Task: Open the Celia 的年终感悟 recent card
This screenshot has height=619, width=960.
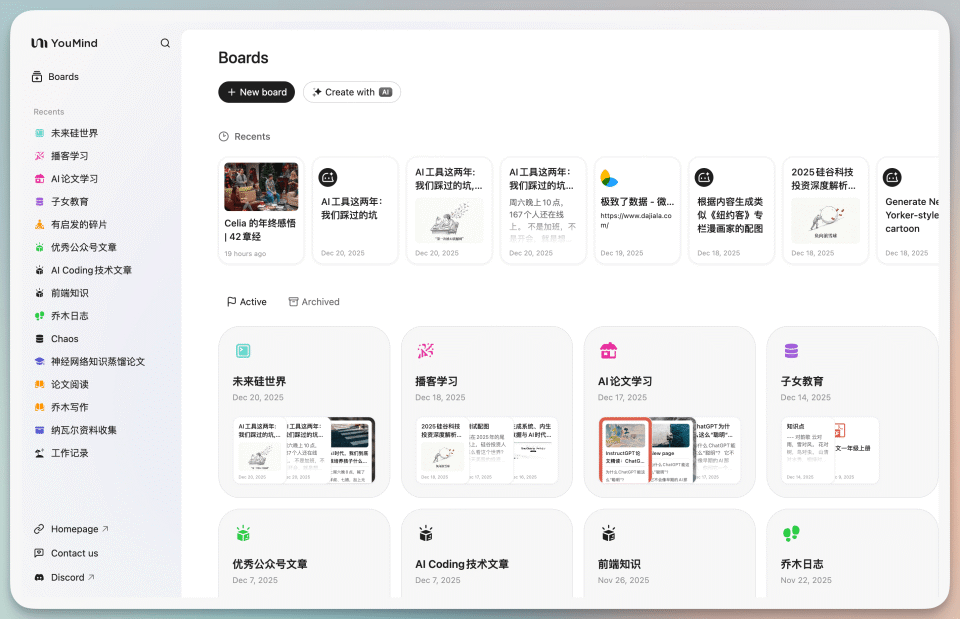Action: click(x=260, y=209)
